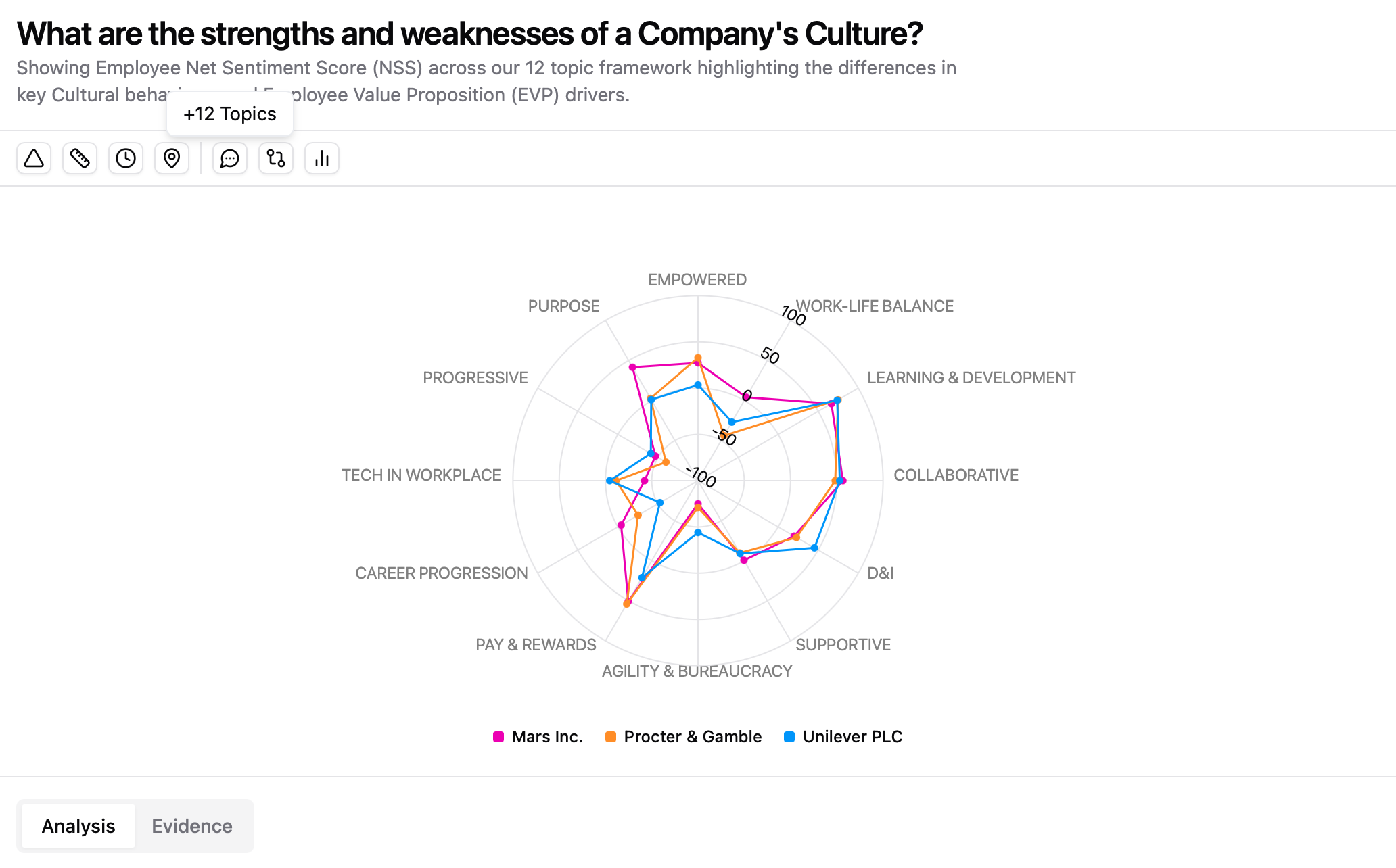The width and height of the screenshot is (1396, 868).
Task: Switch to bar chart view icon
Action: (322, 159)
